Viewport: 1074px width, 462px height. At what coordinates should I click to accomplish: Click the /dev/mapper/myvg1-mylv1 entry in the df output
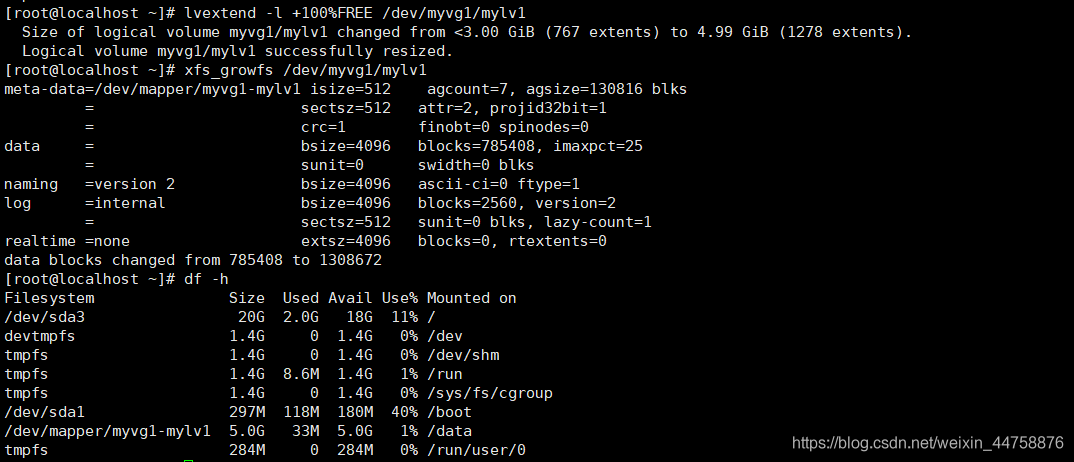108,431
